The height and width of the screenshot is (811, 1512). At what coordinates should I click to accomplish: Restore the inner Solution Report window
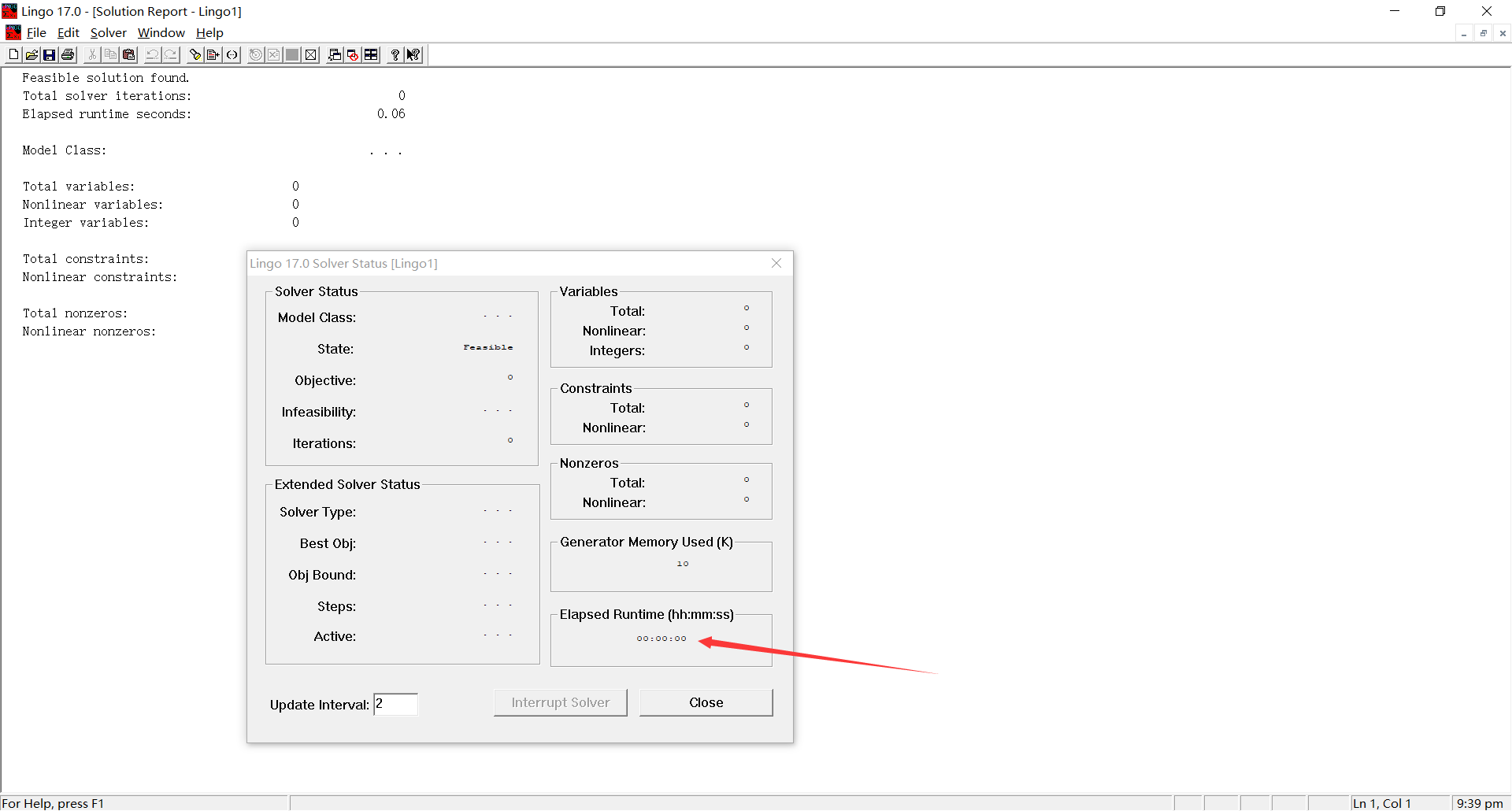pos(1484,33)
